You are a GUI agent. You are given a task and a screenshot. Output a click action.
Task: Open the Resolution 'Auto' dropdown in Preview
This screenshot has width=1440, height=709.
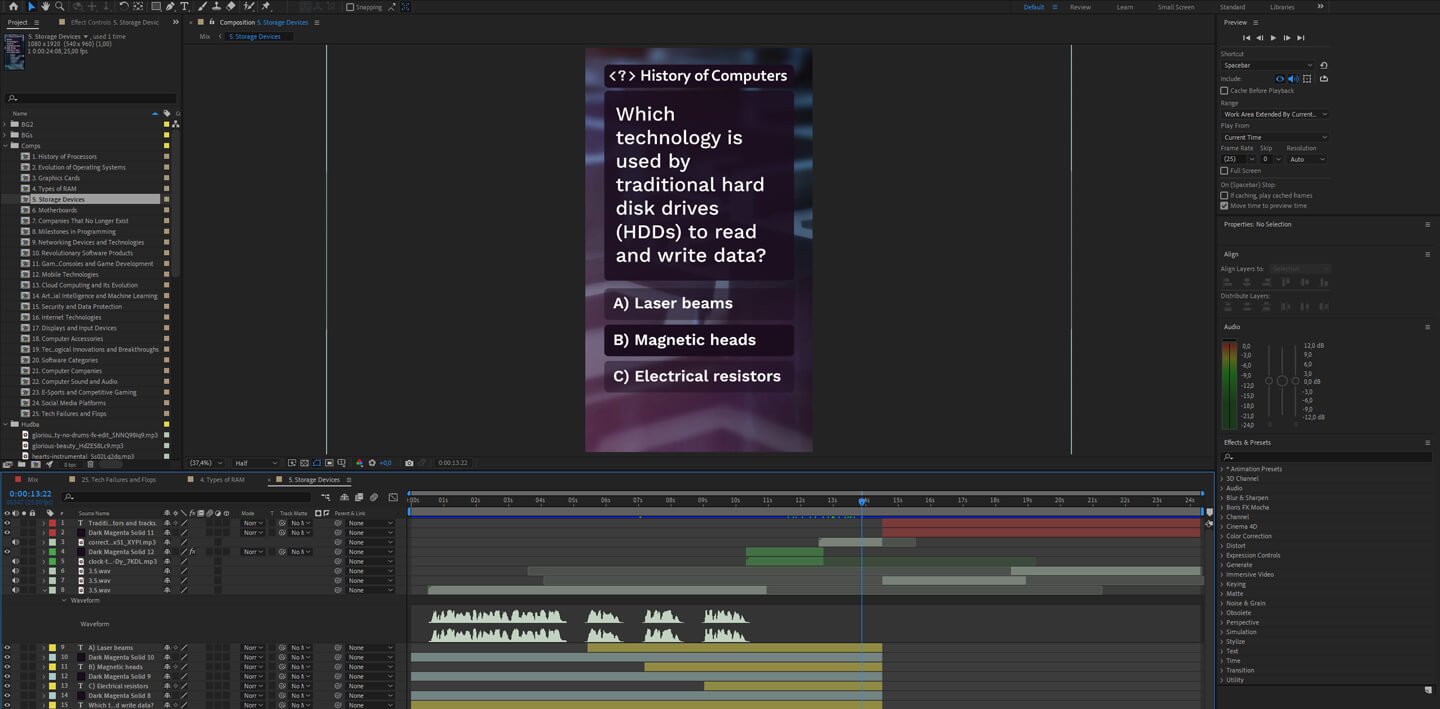tap(1307, 159)
